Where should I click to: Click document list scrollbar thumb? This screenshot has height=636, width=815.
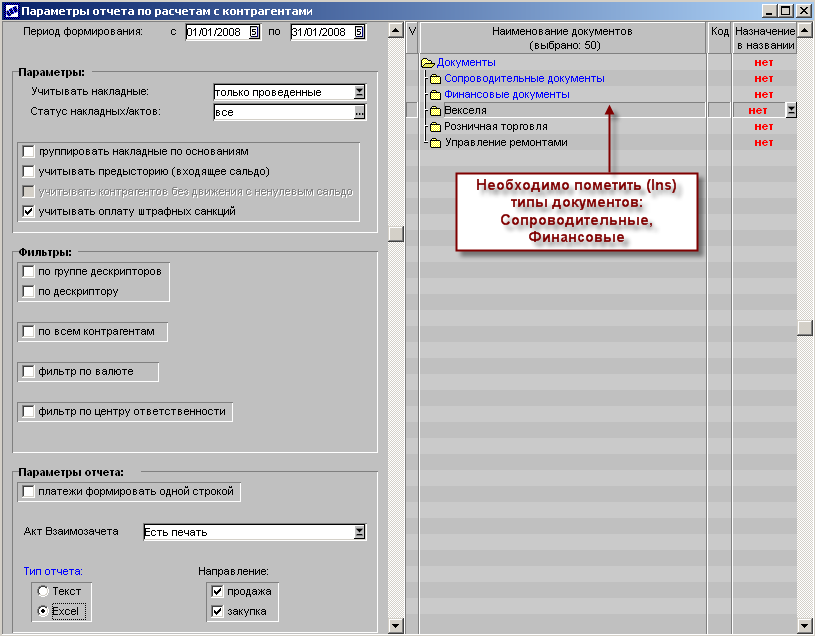click(805, 328)
